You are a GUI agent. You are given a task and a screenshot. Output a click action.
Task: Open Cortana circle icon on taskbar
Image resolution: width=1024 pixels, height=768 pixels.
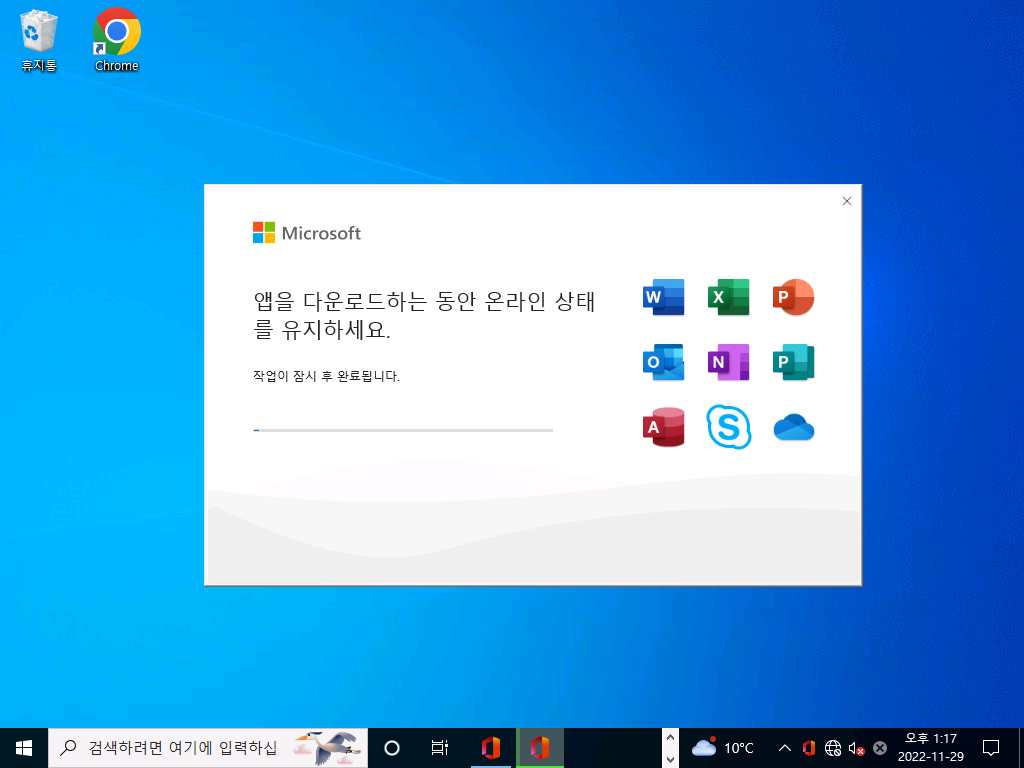pyautogui.click(x=392, y=748)
